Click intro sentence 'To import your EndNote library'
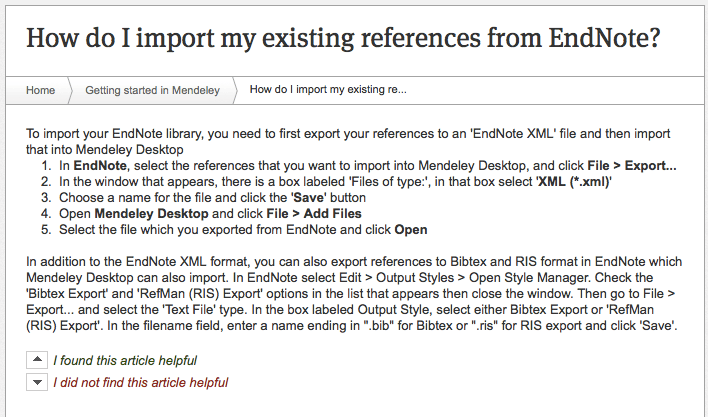Viewport: 708px width, 417px height. [348, 142]
